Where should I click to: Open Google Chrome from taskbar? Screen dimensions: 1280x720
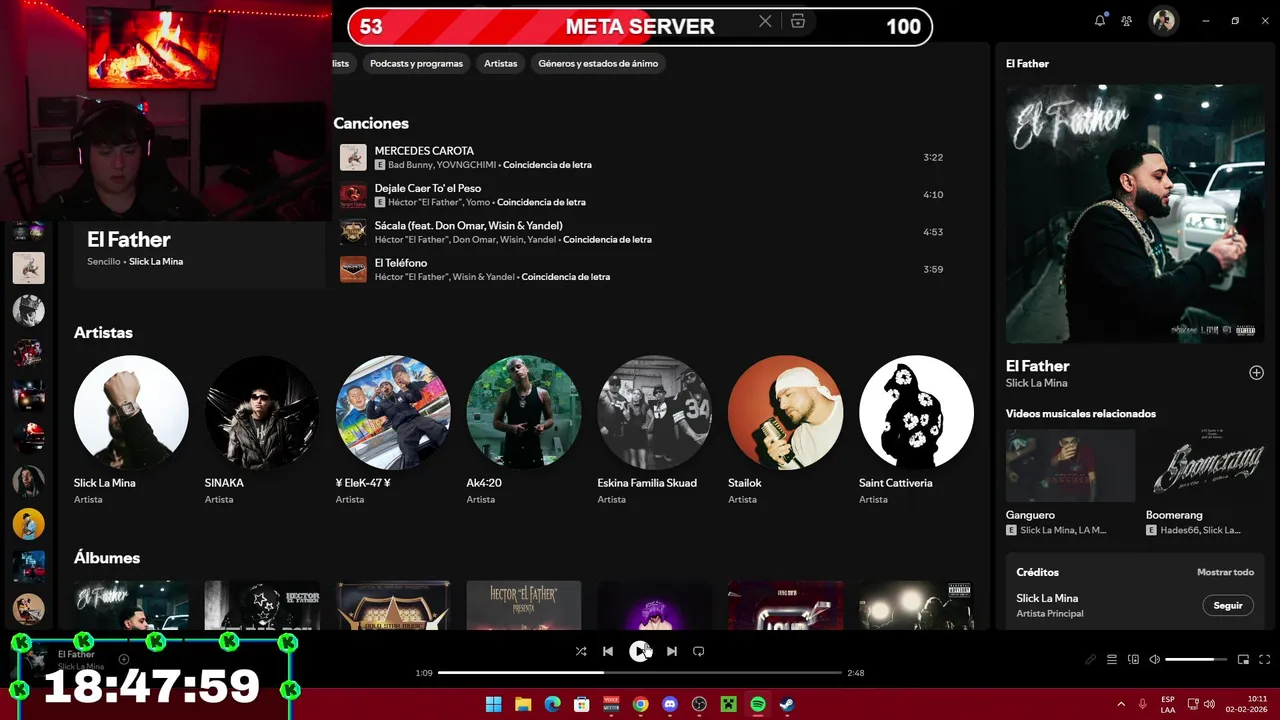[640, 704]
